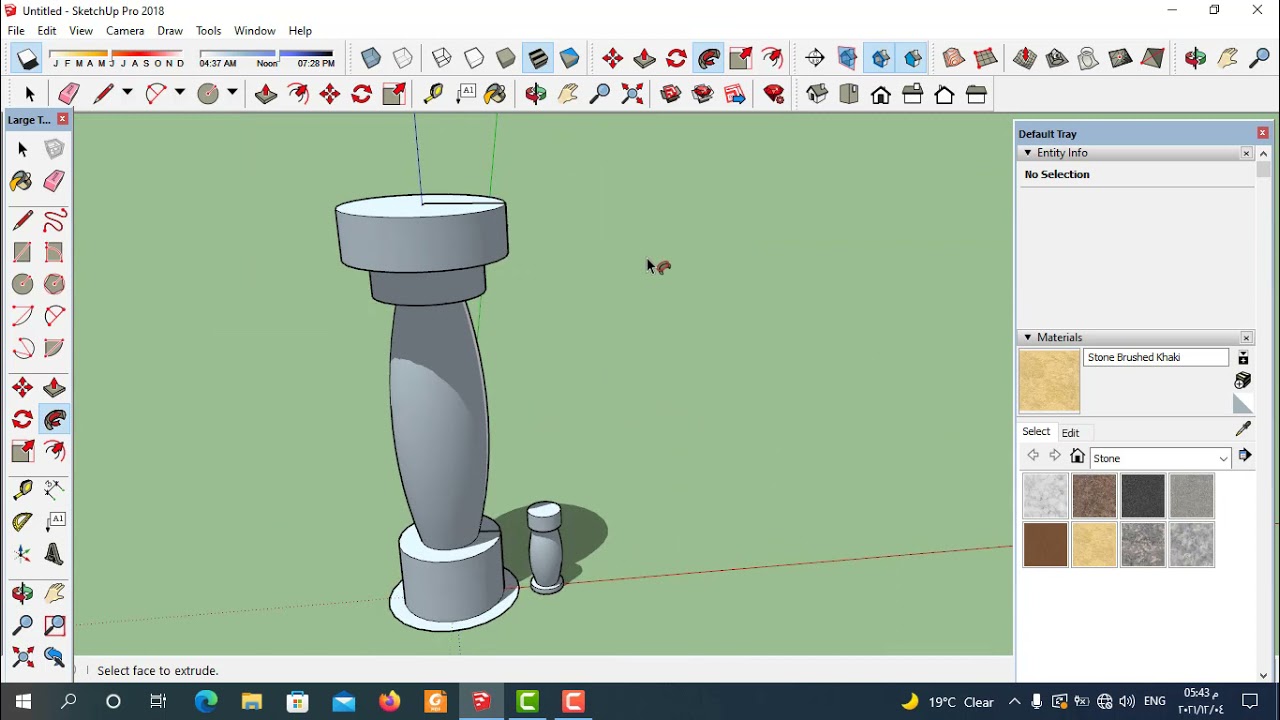
Task: Select the Sandbox Flip Edge tool
Action: 1152,58
